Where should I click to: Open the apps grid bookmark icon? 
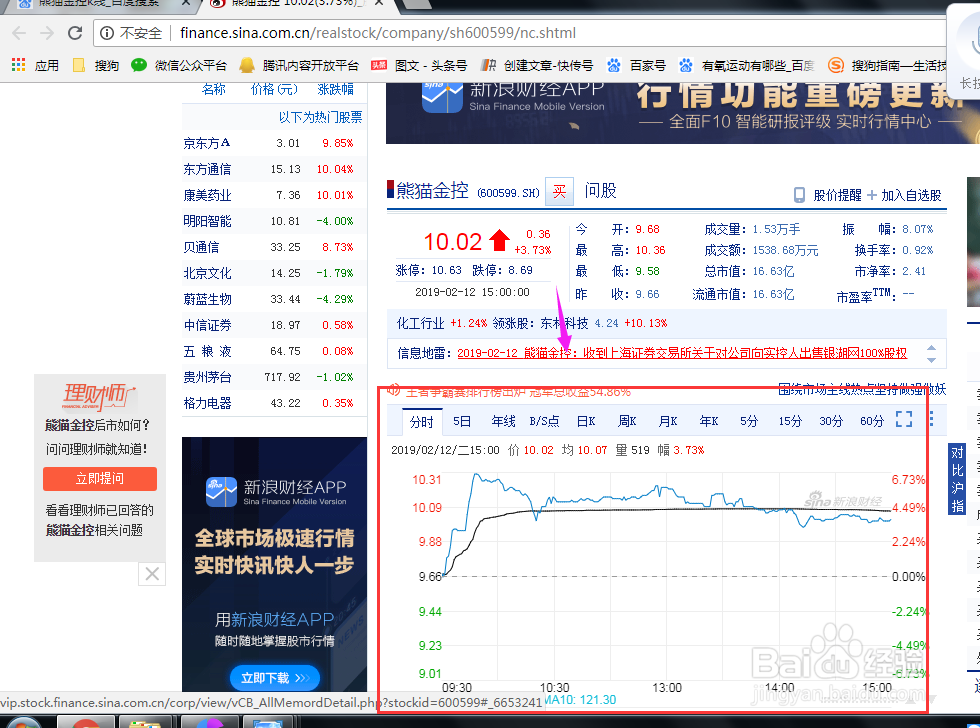point(18,65)
